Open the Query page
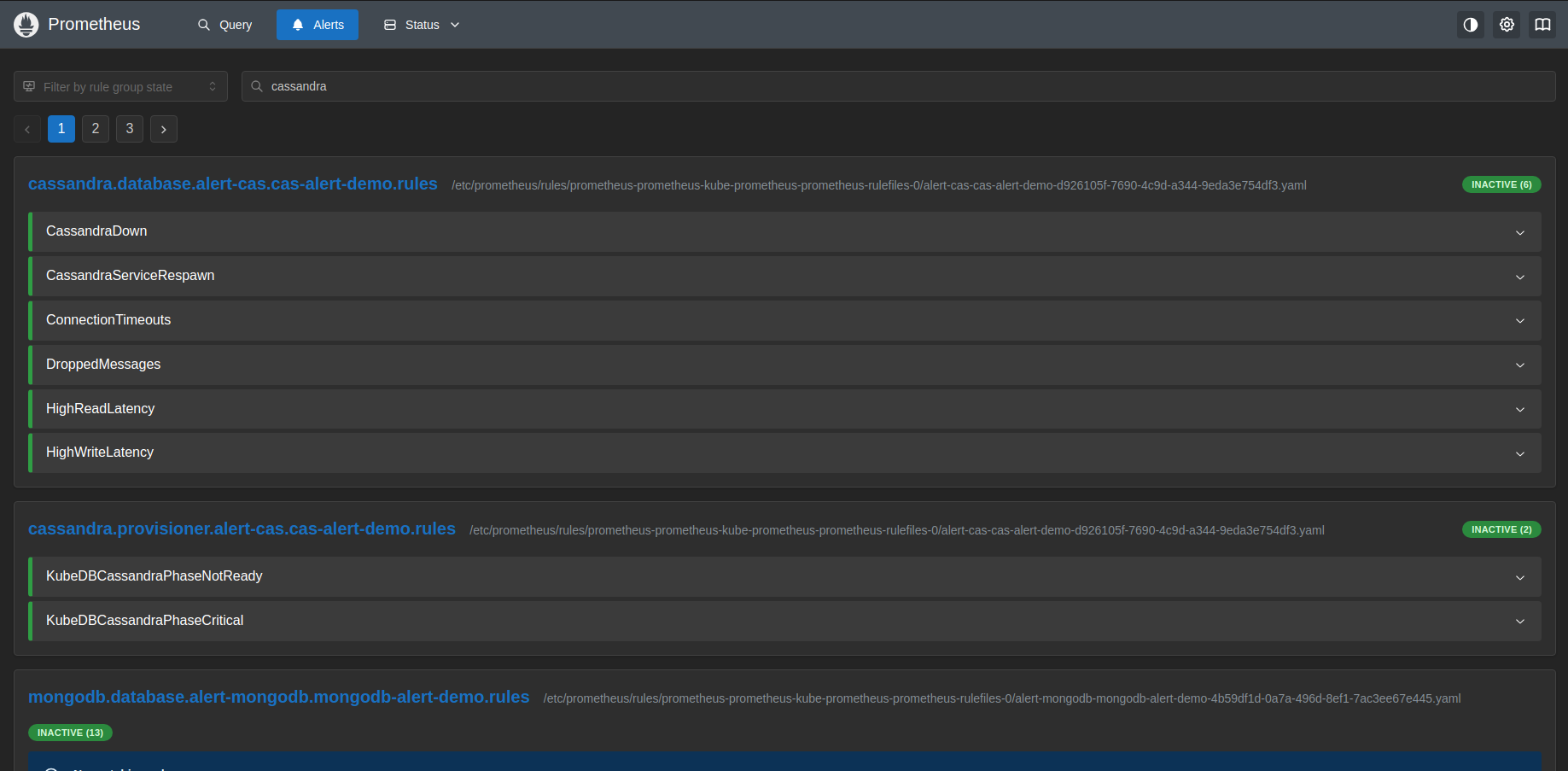This screenshot has height=771, width=1568. point(225,25)
